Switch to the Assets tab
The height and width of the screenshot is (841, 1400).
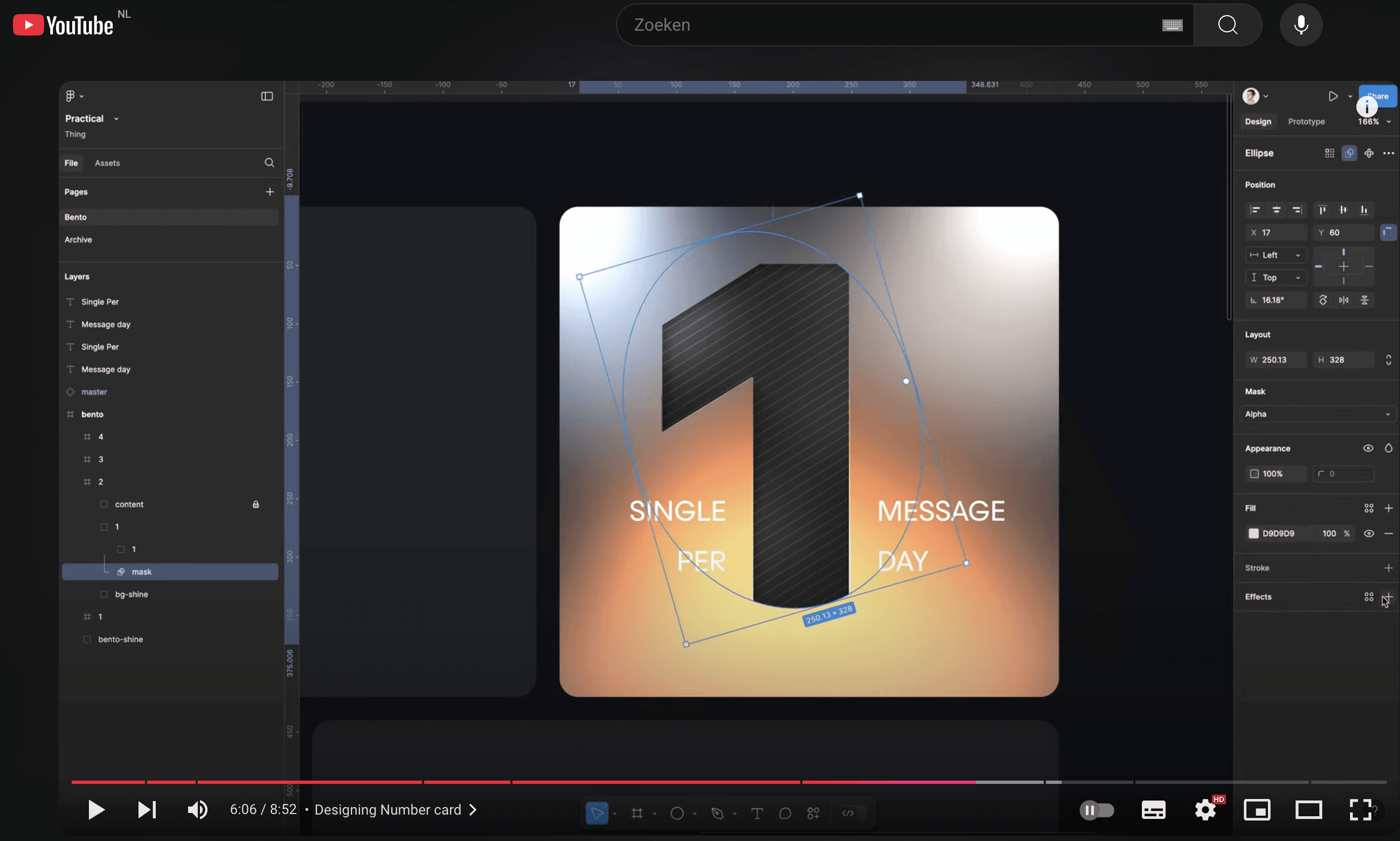[107, 163]
